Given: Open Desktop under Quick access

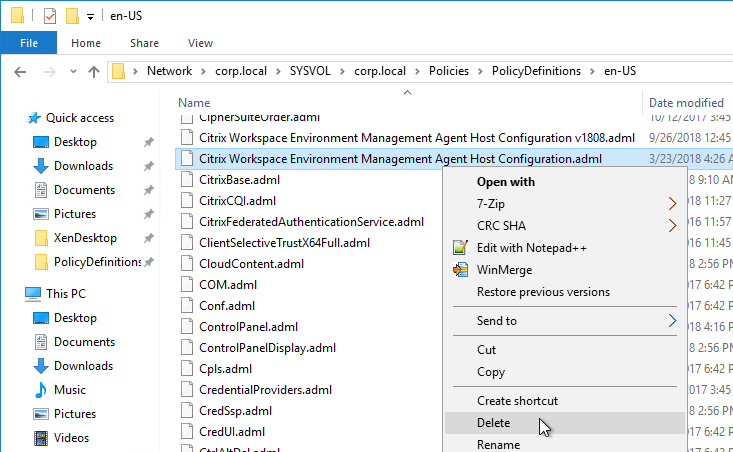Looking at the screenshot, I should 75,142.
